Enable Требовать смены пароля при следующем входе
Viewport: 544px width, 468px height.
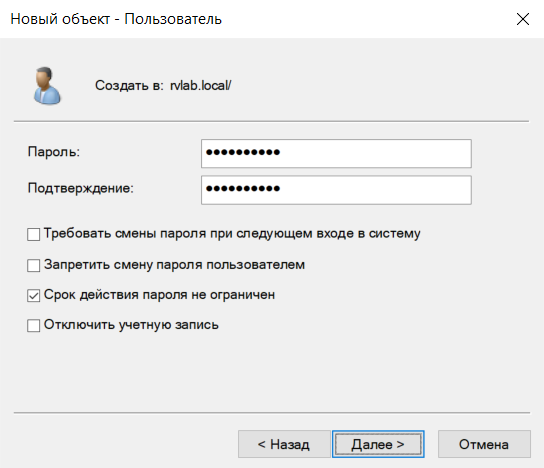tap(34, 234)
